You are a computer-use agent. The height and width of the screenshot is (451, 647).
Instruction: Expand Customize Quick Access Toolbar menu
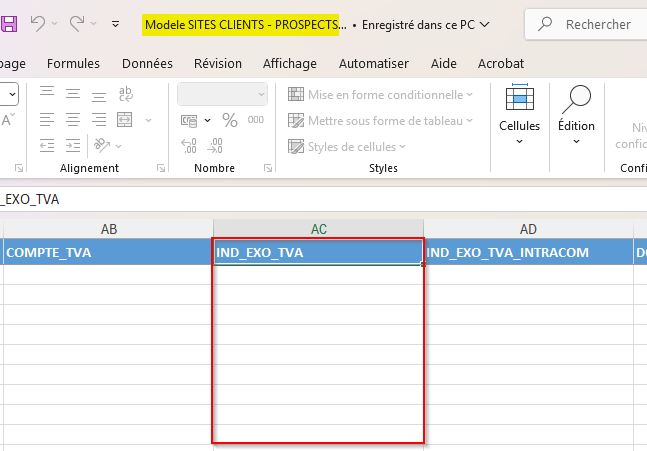116,24
